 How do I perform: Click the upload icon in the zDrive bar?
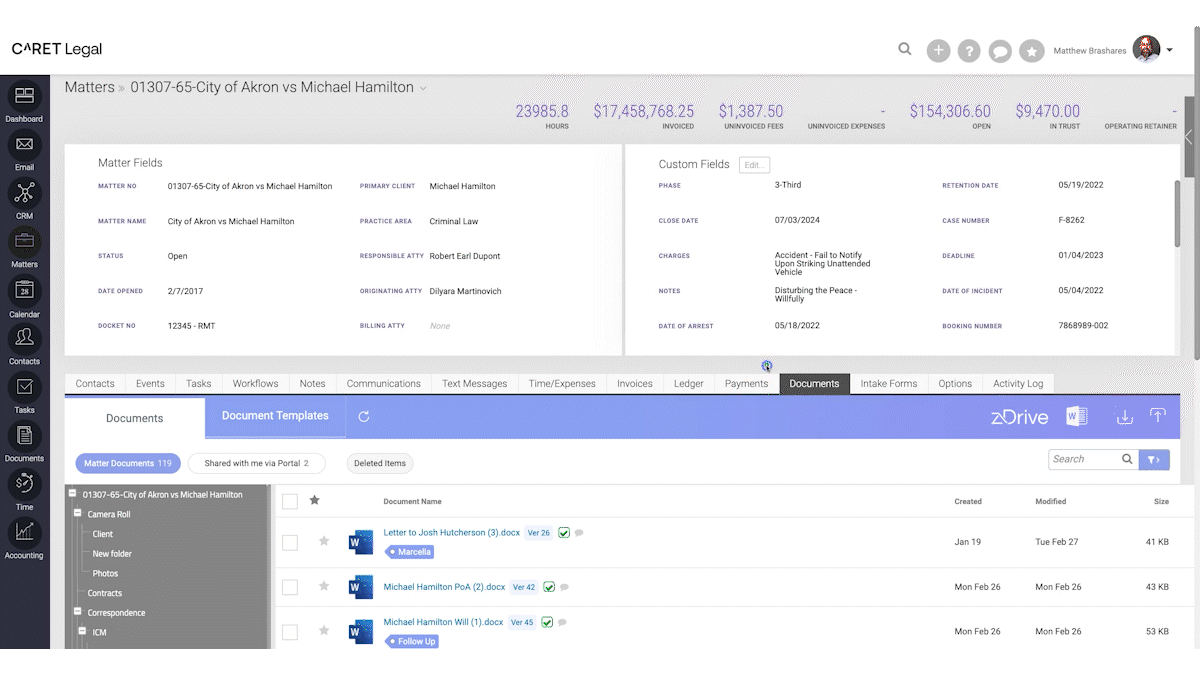[1158, 415]
